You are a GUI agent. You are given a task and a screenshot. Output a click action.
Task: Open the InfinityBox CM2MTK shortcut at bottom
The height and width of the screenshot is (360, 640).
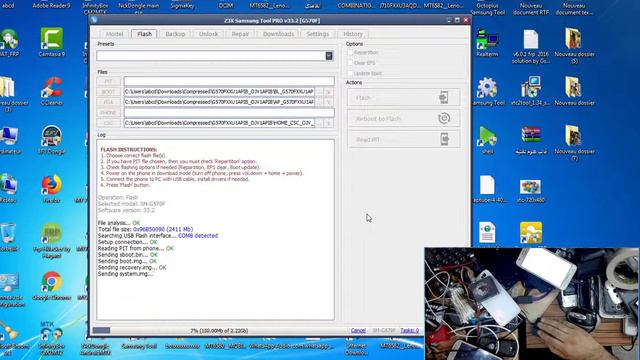51,338
